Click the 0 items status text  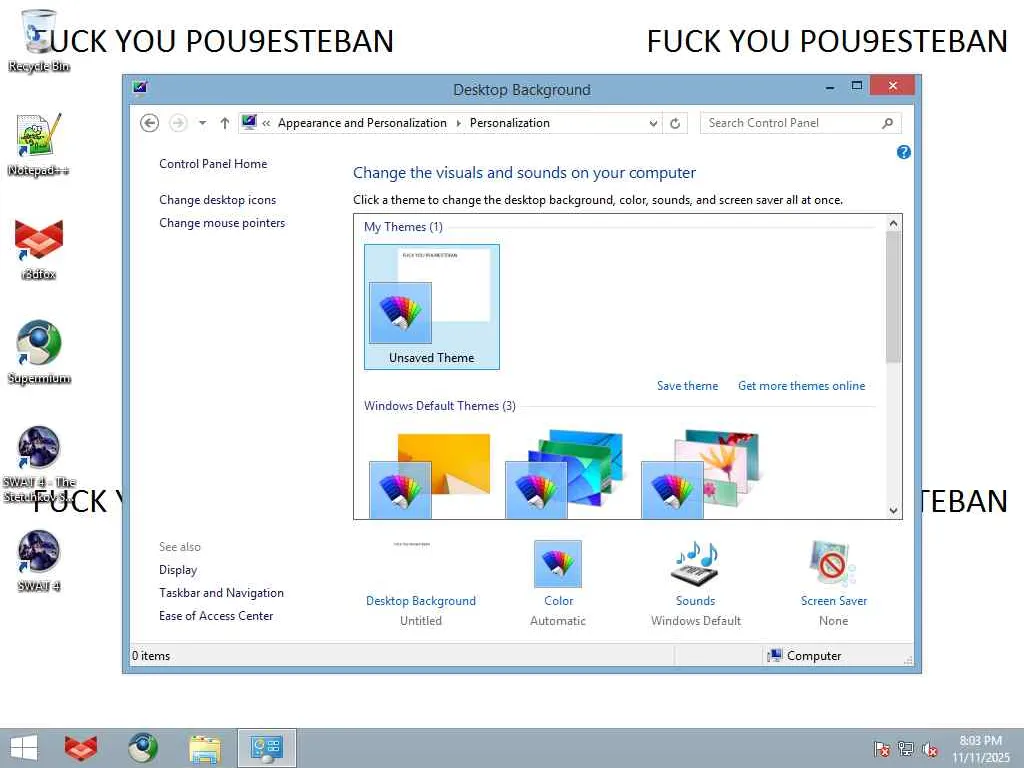(x=151, y=656)
